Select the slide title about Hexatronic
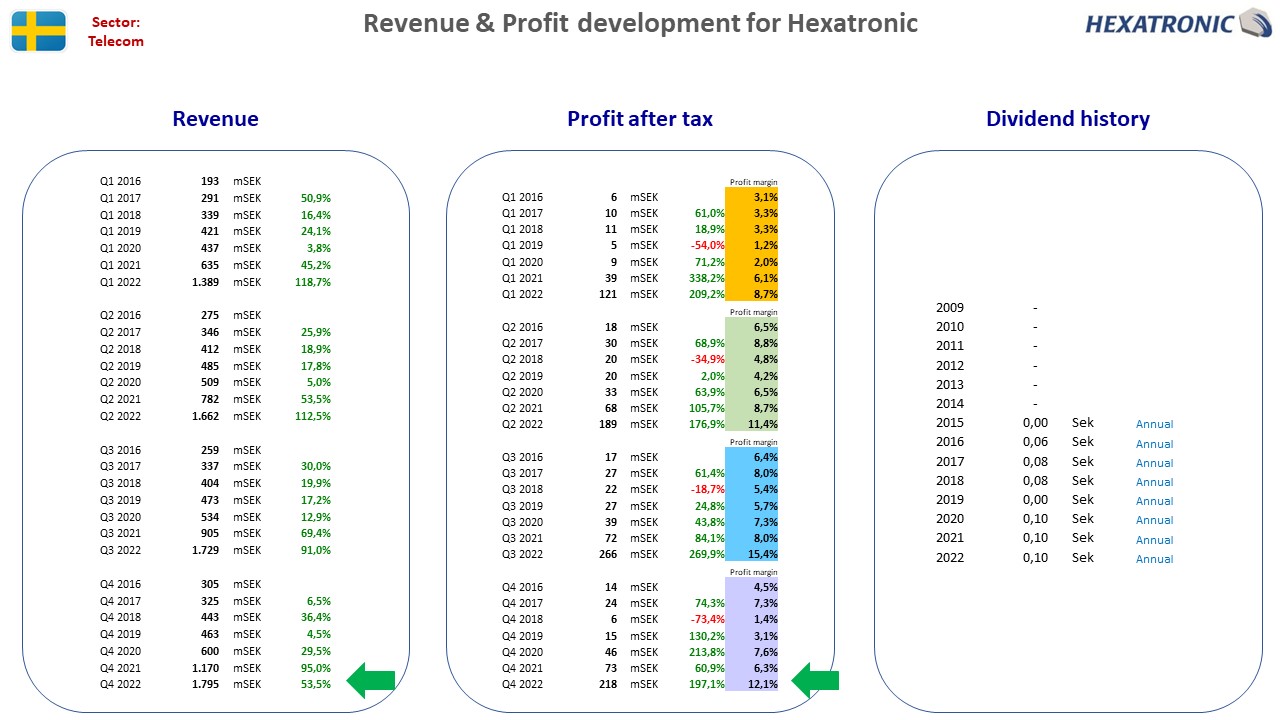 (640, 23)
